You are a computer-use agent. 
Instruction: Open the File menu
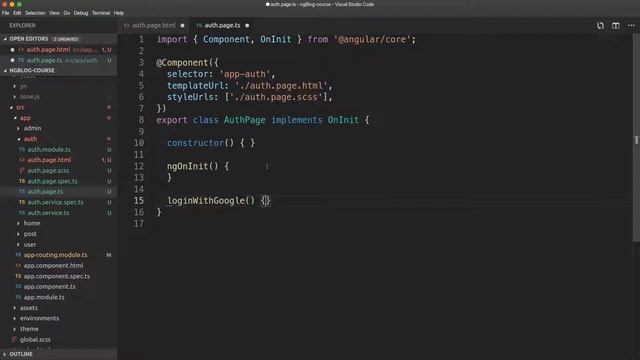5,13
